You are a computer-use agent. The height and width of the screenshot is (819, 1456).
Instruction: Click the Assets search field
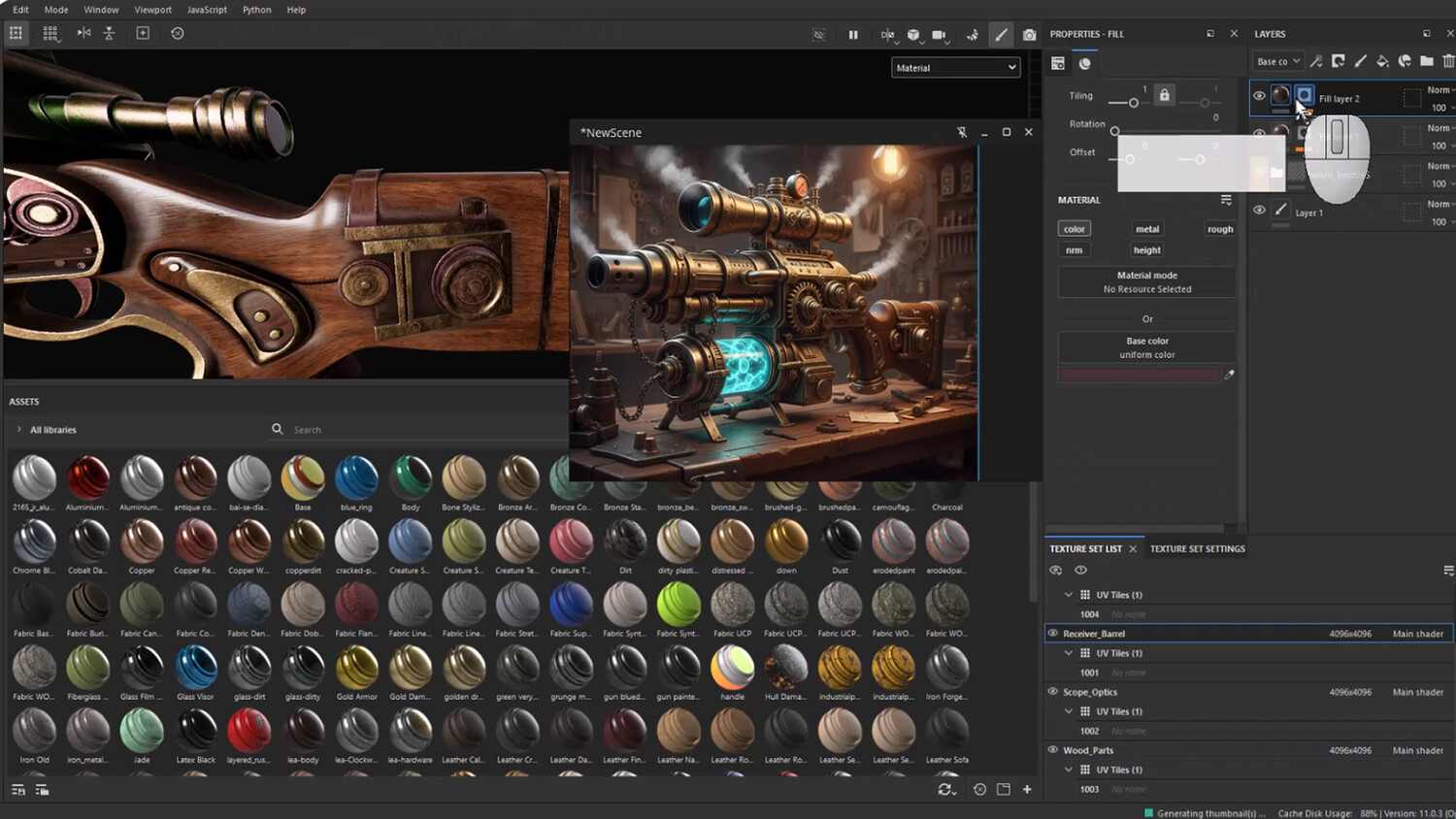(x=417, y=429)
